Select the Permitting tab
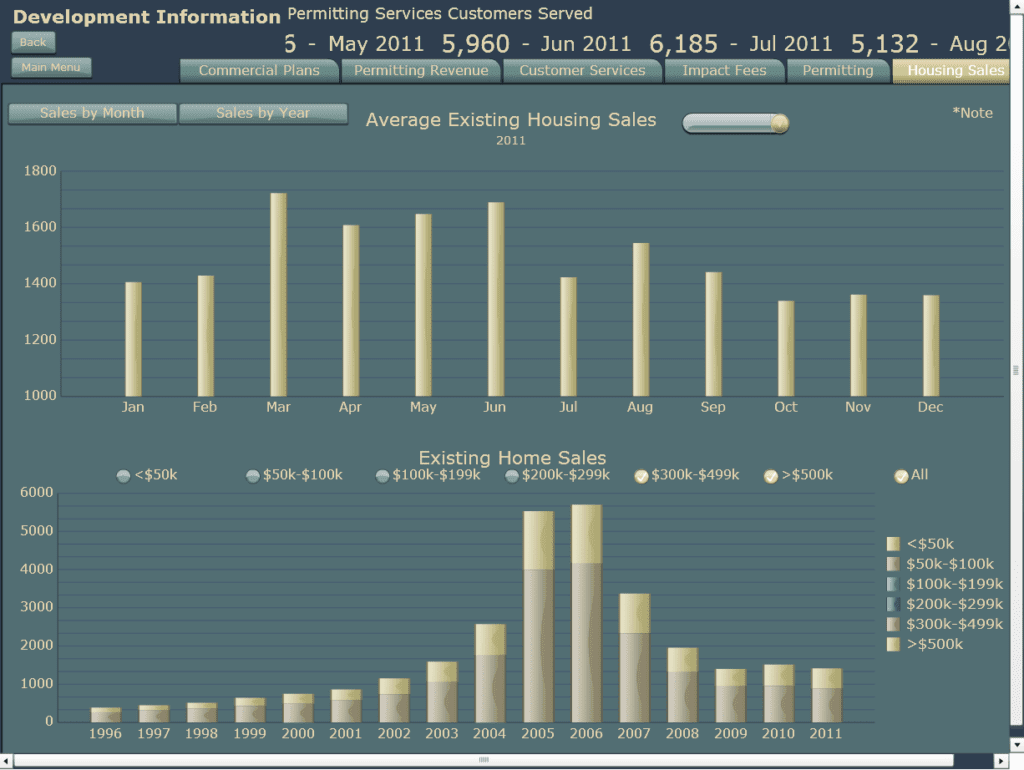 [x=839, y=70]
